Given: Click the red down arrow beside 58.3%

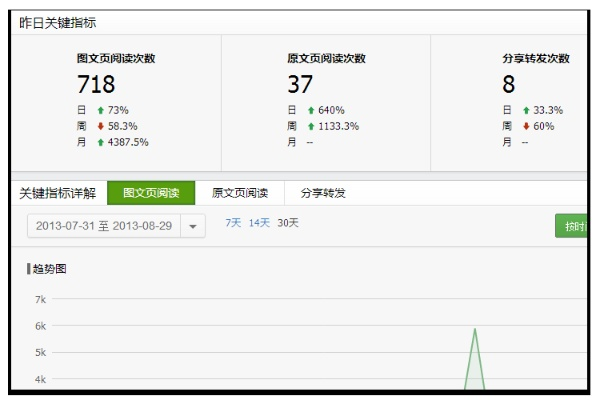Looking at the screenshot, I should coord(101,126).
